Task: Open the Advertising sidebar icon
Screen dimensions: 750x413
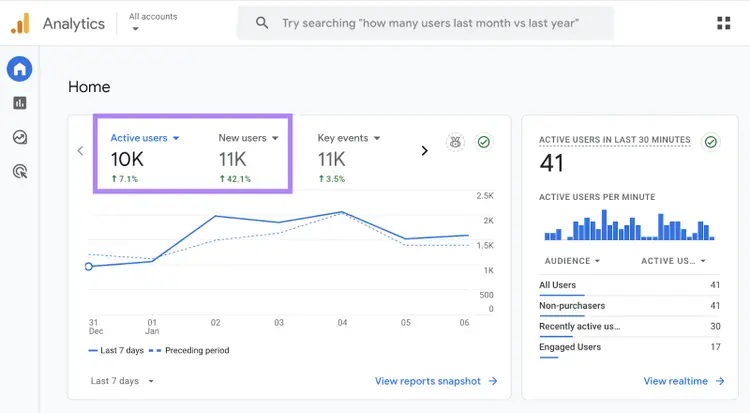Action: pyautogui.click(x=20, y=171)
